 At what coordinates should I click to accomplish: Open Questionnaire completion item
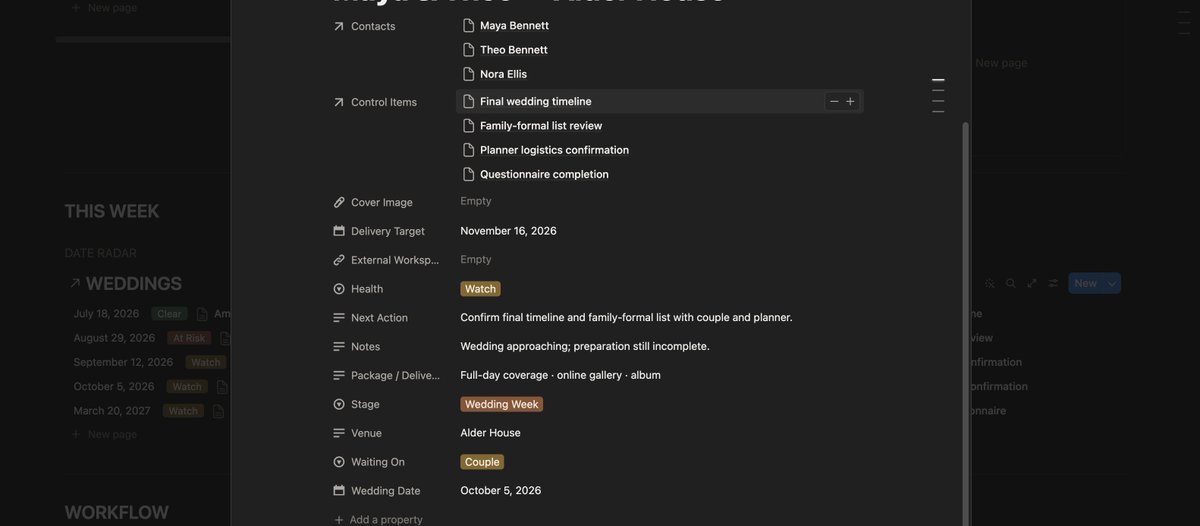click(544, 174)
